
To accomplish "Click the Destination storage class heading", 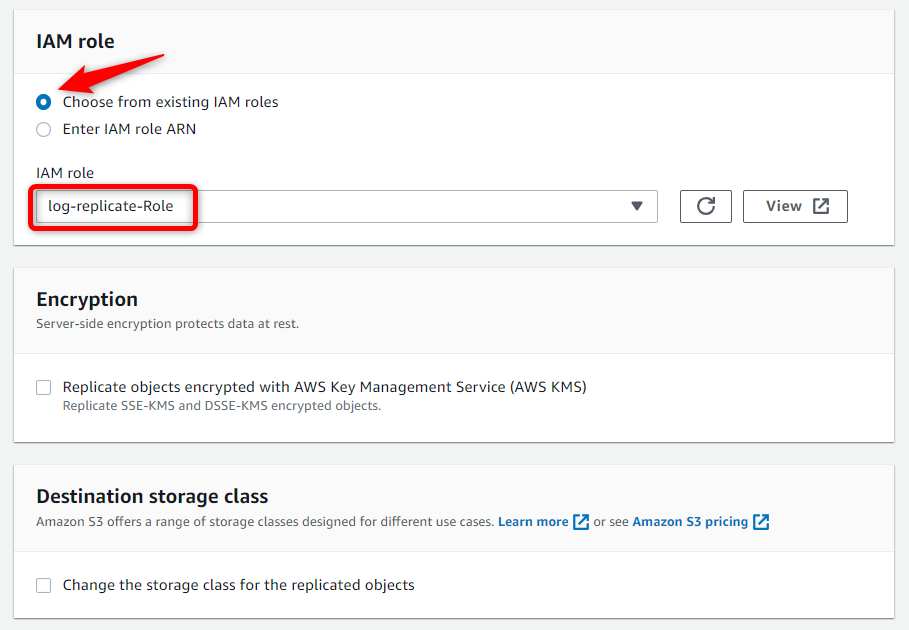I will [152, 497].
